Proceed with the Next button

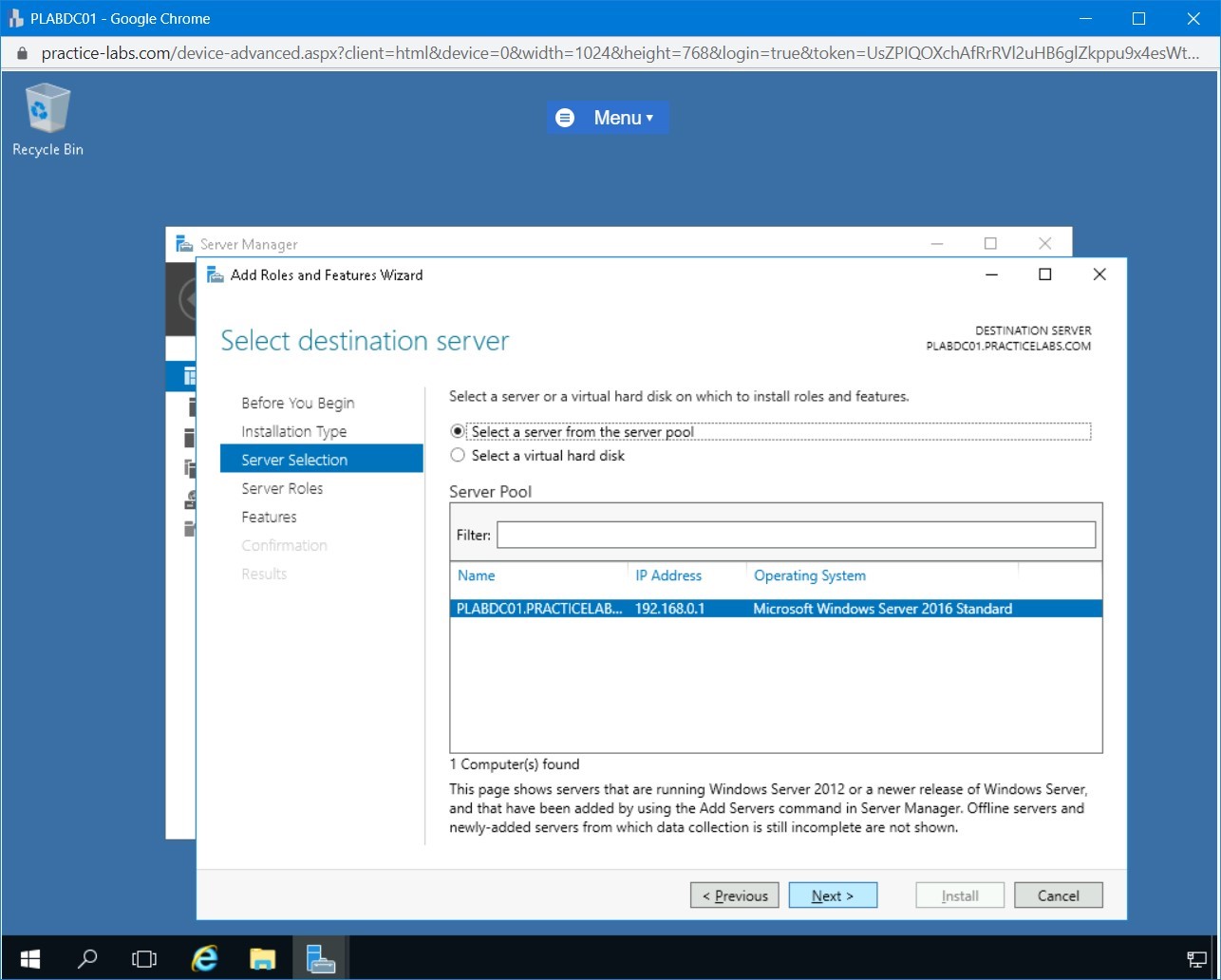pyautogui.click(x=833, y=895)
